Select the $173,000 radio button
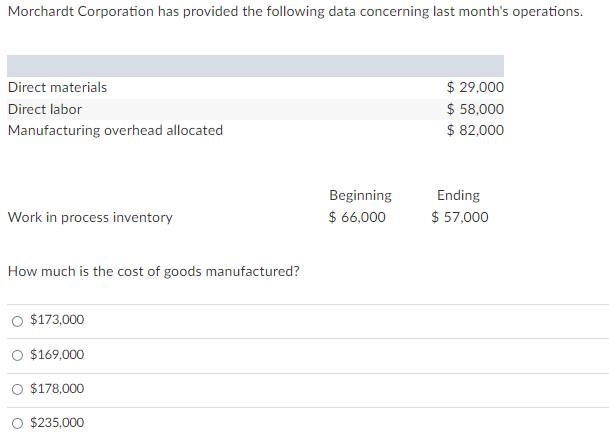Screen dimensions: 609x442 coord(17,321)
